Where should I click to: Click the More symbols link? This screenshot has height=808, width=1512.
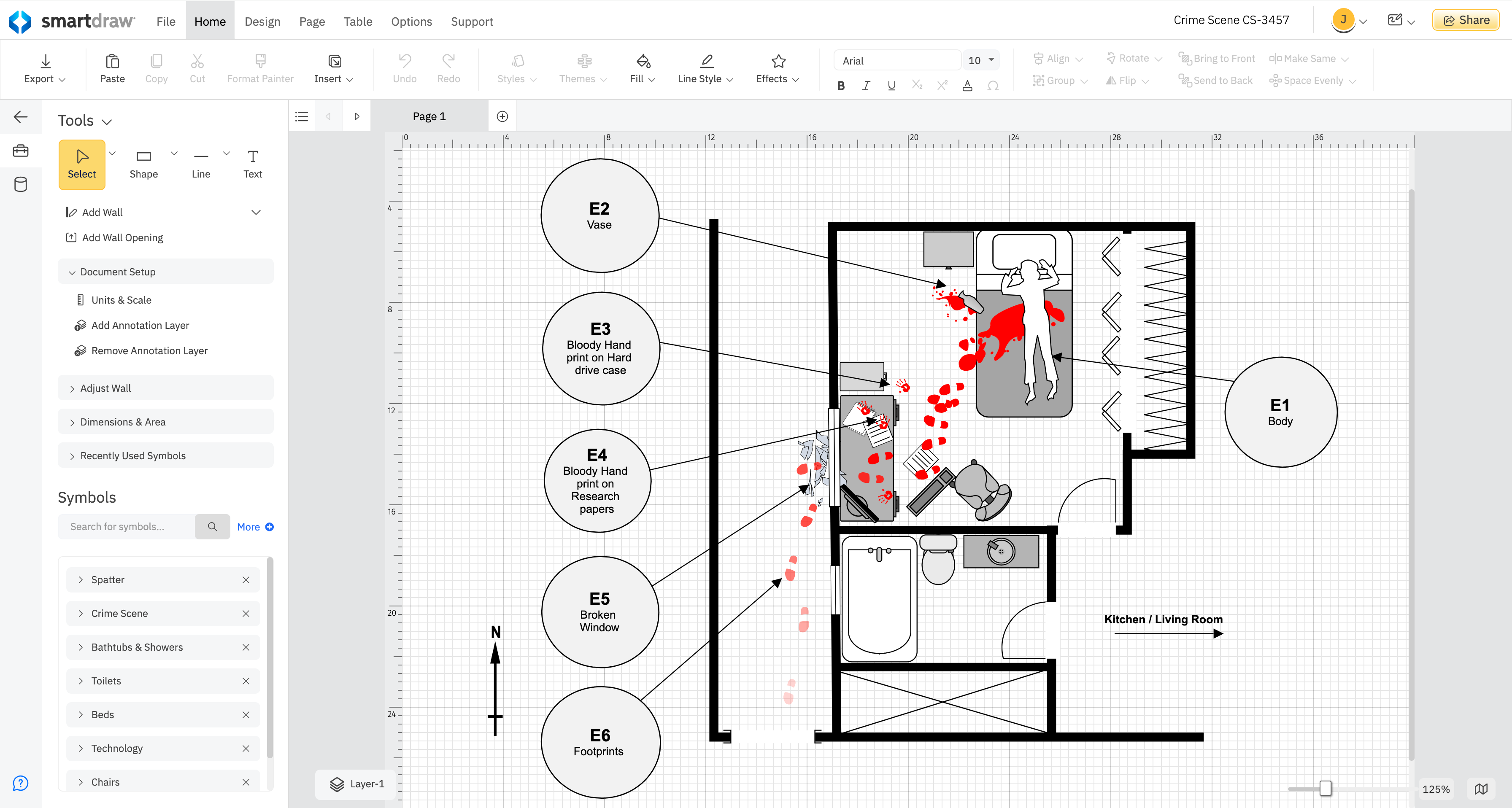255,526
